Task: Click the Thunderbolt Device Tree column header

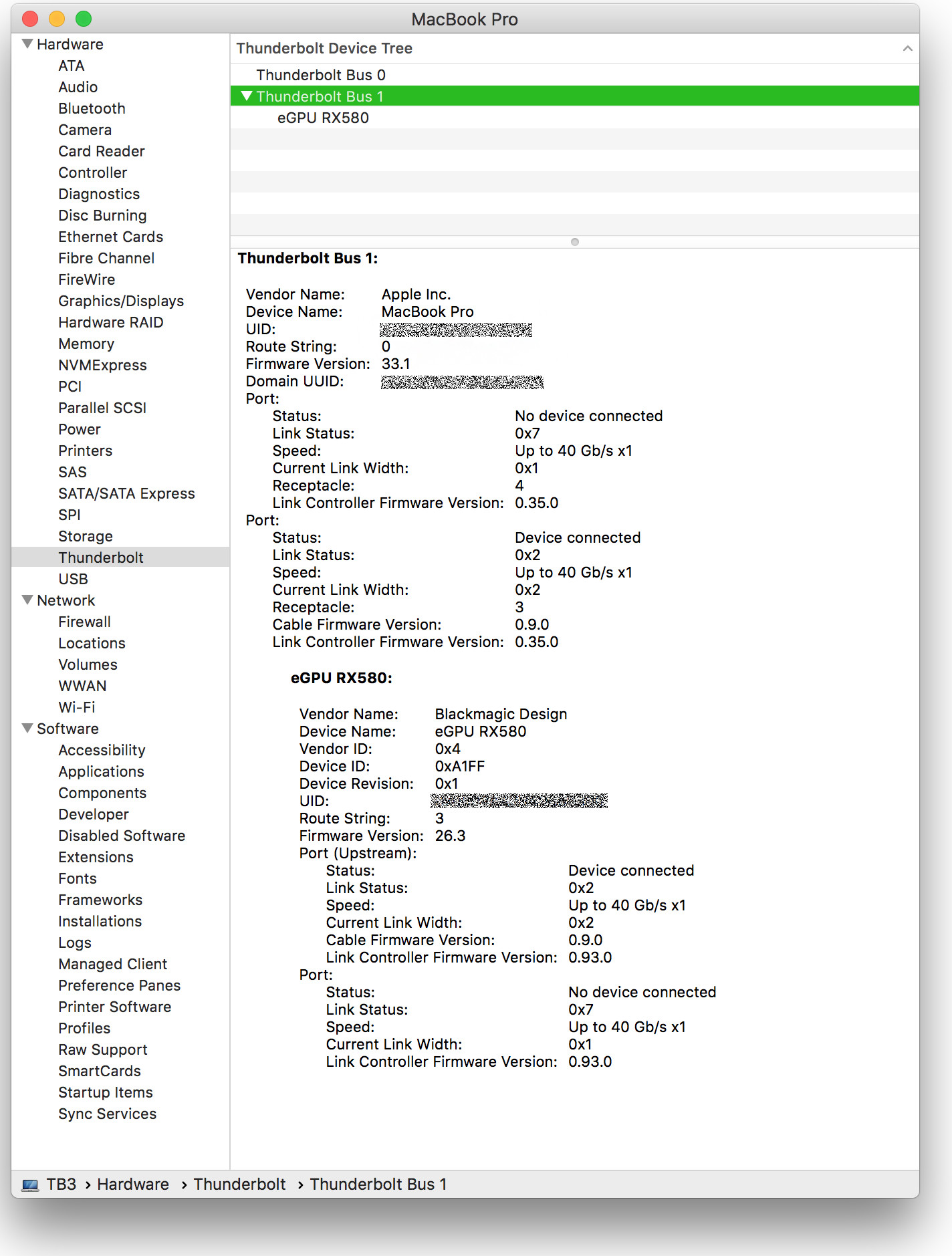Action: tap(575, 48)
